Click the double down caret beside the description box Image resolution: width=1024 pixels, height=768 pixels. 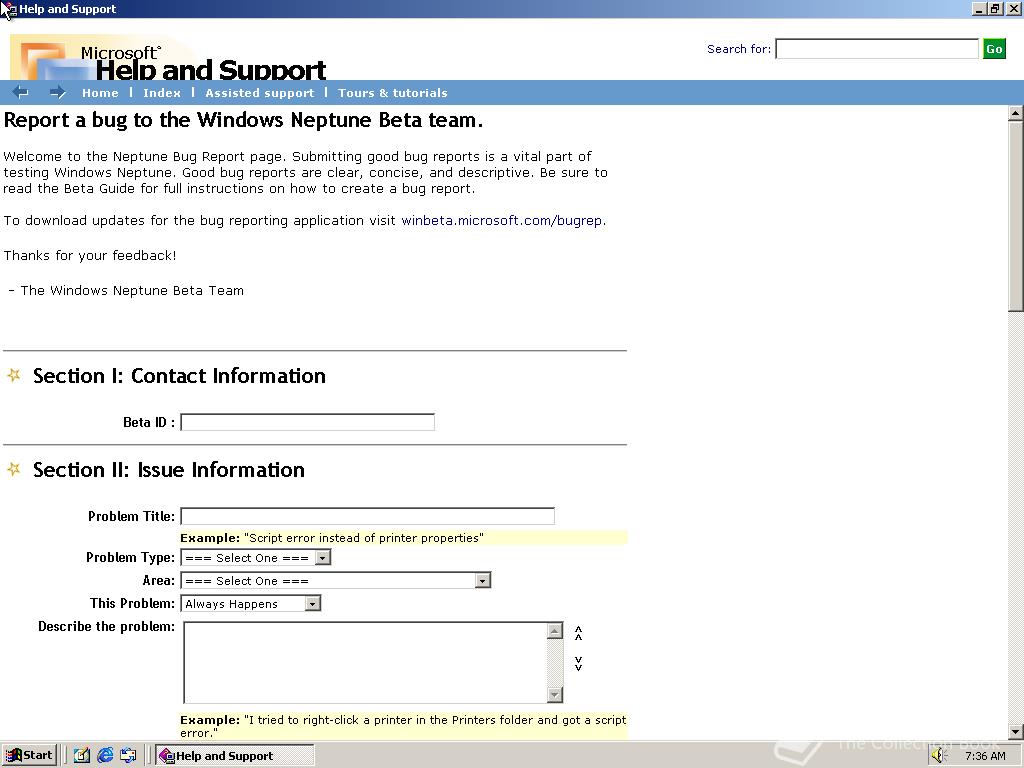pos(578,664)
